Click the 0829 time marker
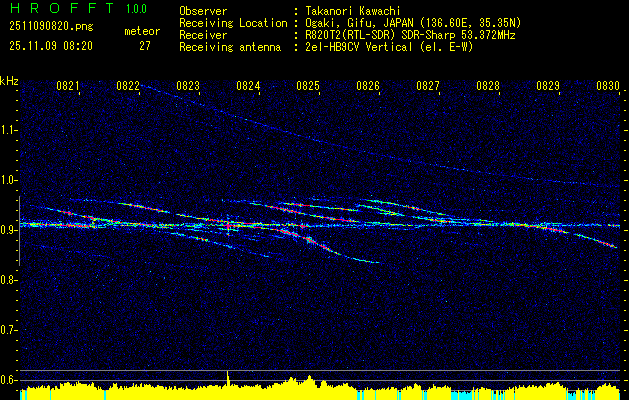 [x=548, y=85]
